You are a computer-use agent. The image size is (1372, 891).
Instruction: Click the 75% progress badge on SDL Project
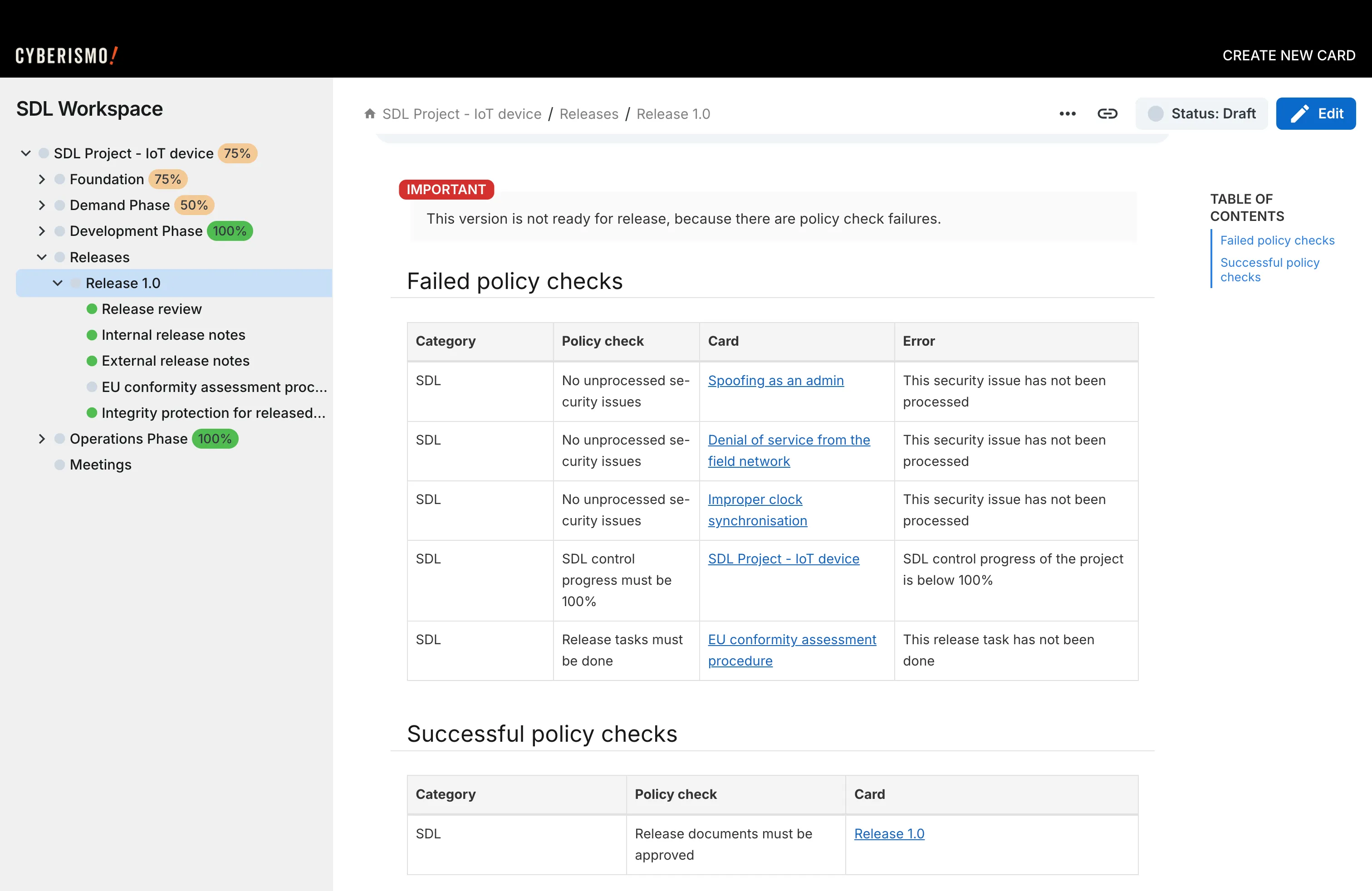click(x=237, y=153)
